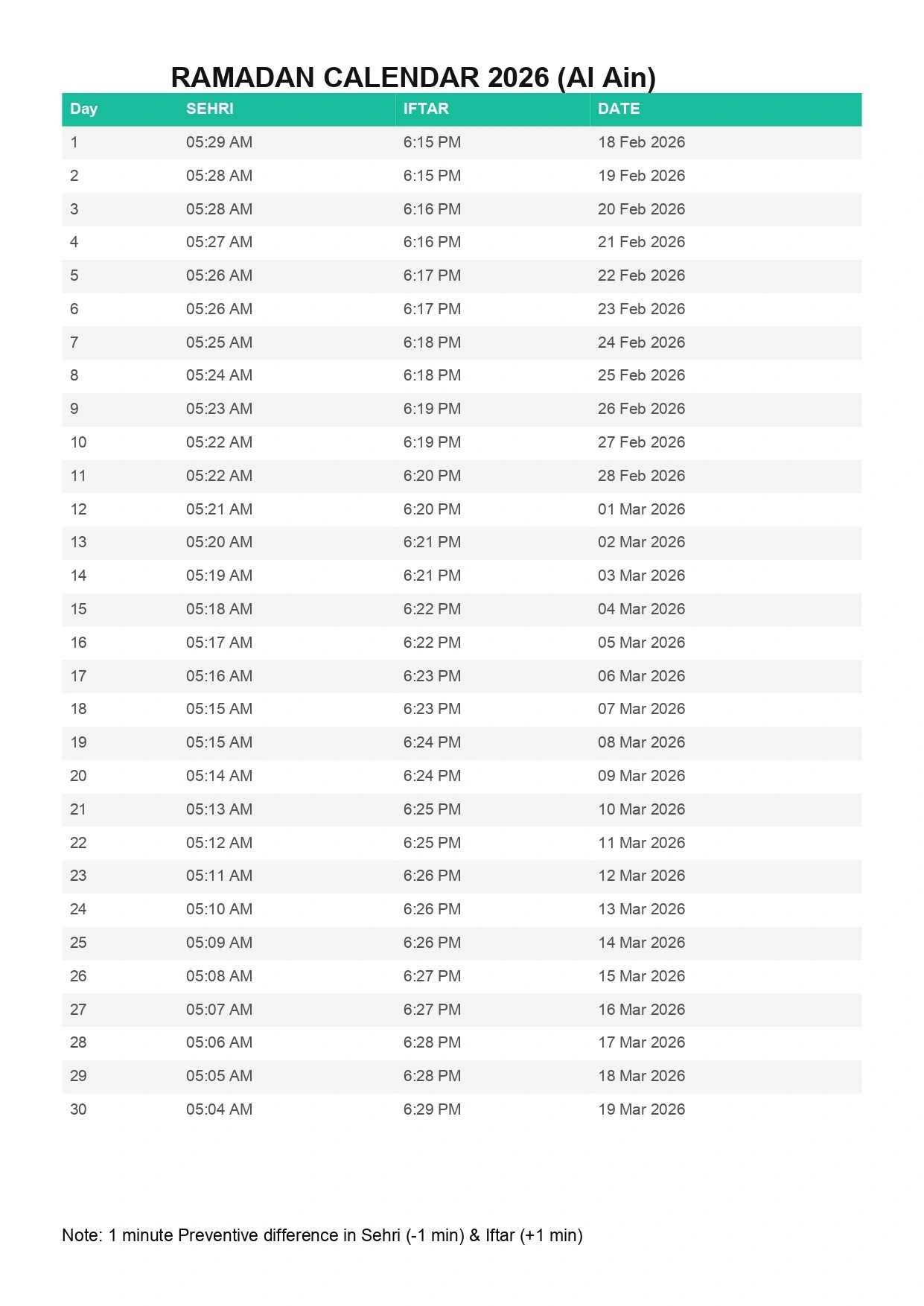Screen dimensions: 924x1306
Task: Click Sehri time 05:20 AM on day 13
Action: click(x=219, y=542)
